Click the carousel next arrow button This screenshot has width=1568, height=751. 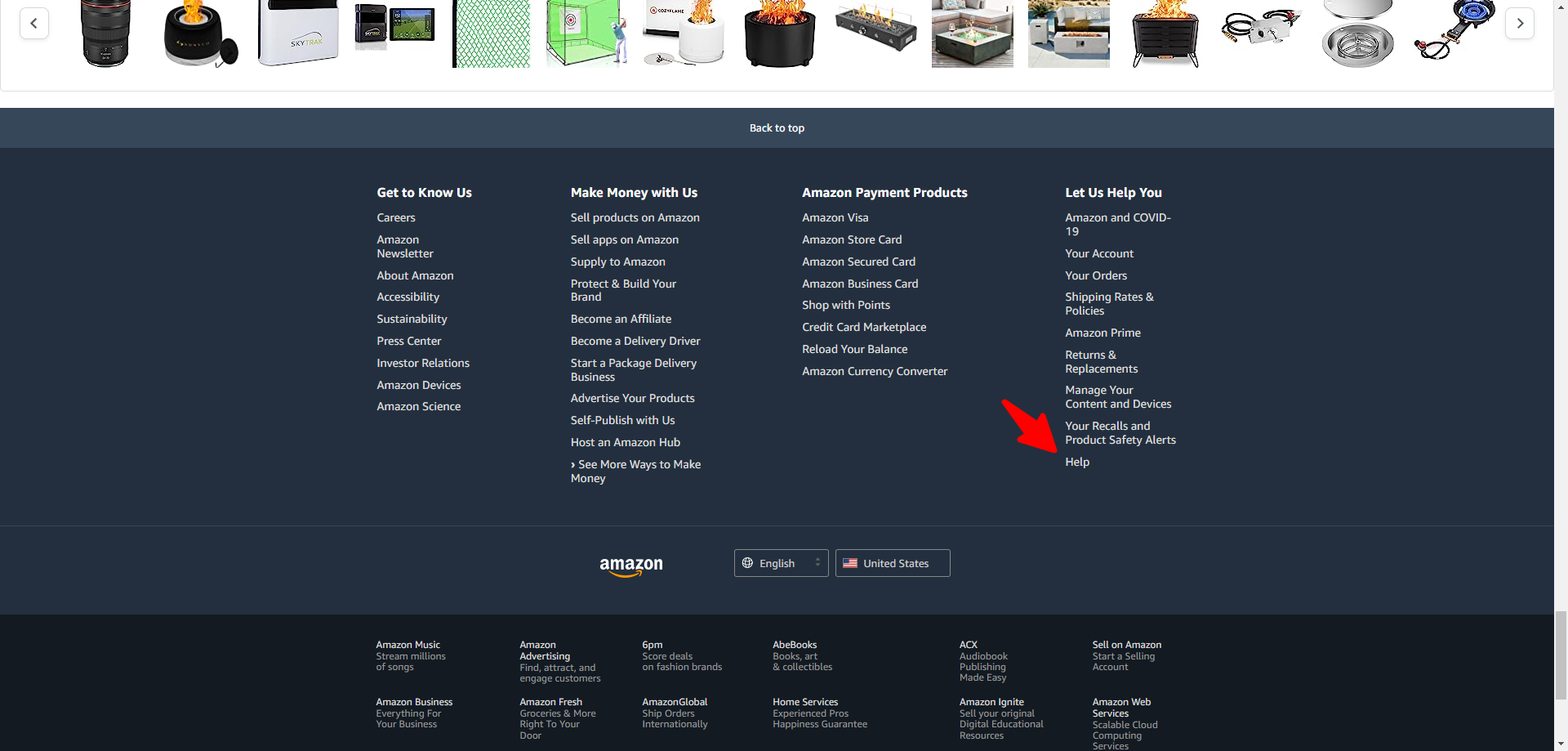[1520, 23]
